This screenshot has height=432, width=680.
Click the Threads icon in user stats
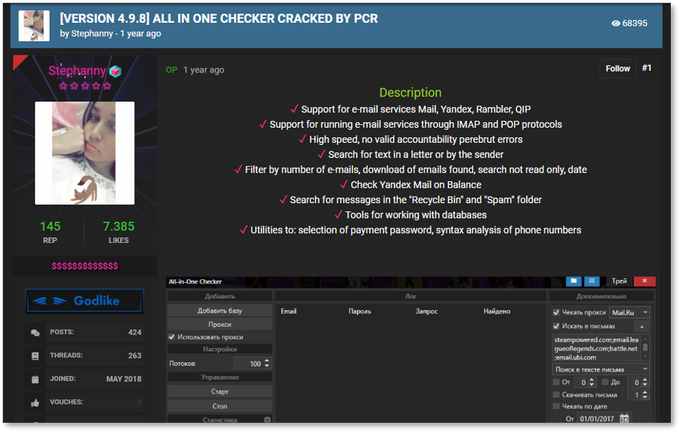(36, 355)
